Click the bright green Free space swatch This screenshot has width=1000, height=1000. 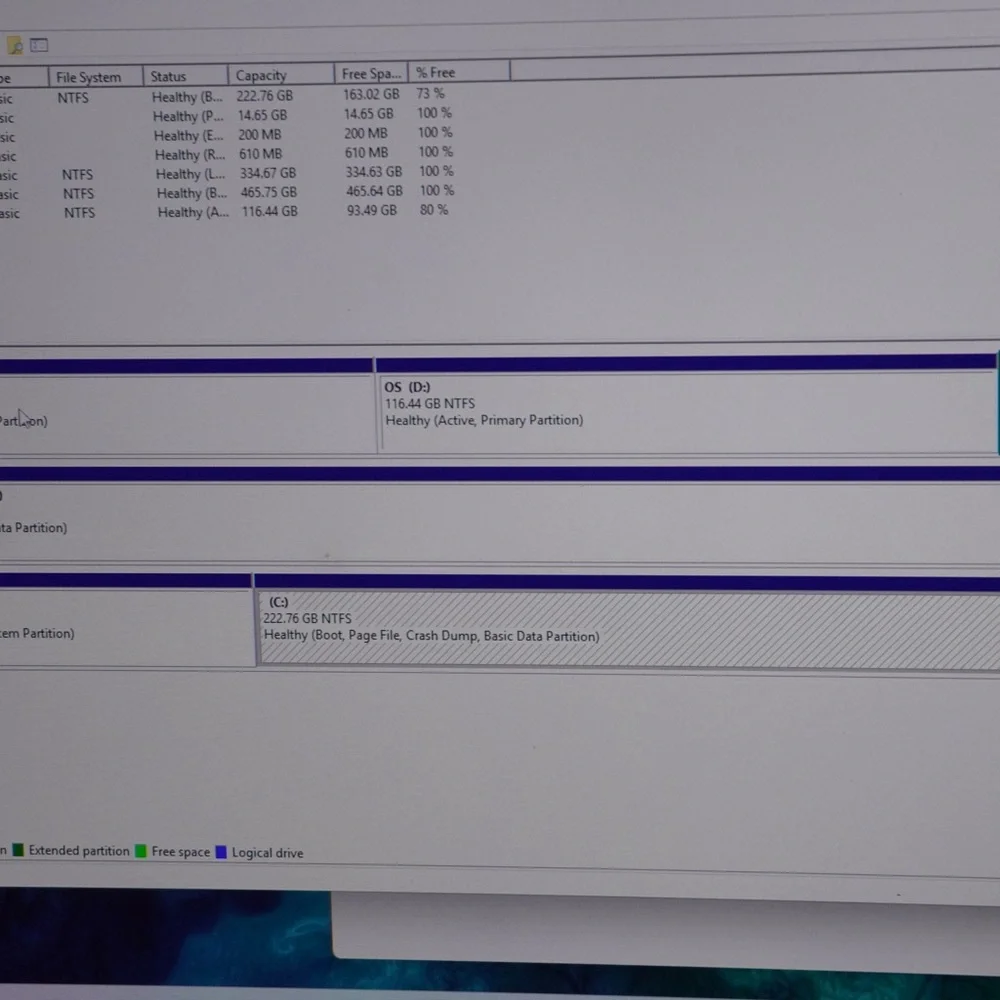pos(141,852)
